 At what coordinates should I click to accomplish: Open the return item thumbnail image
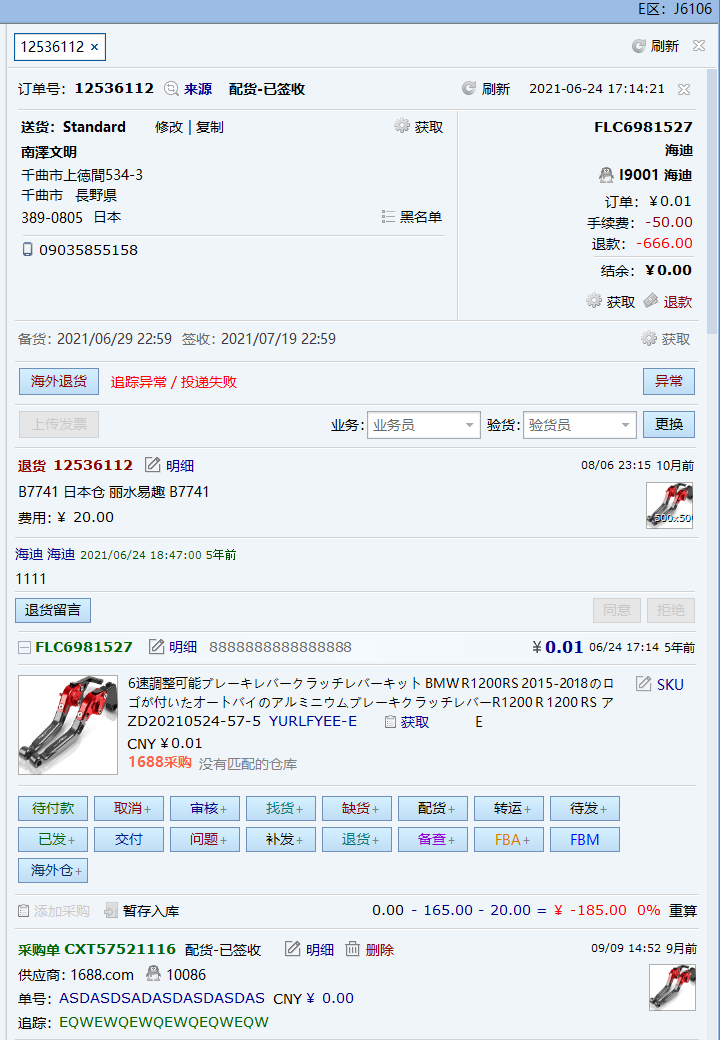[670, 505]
